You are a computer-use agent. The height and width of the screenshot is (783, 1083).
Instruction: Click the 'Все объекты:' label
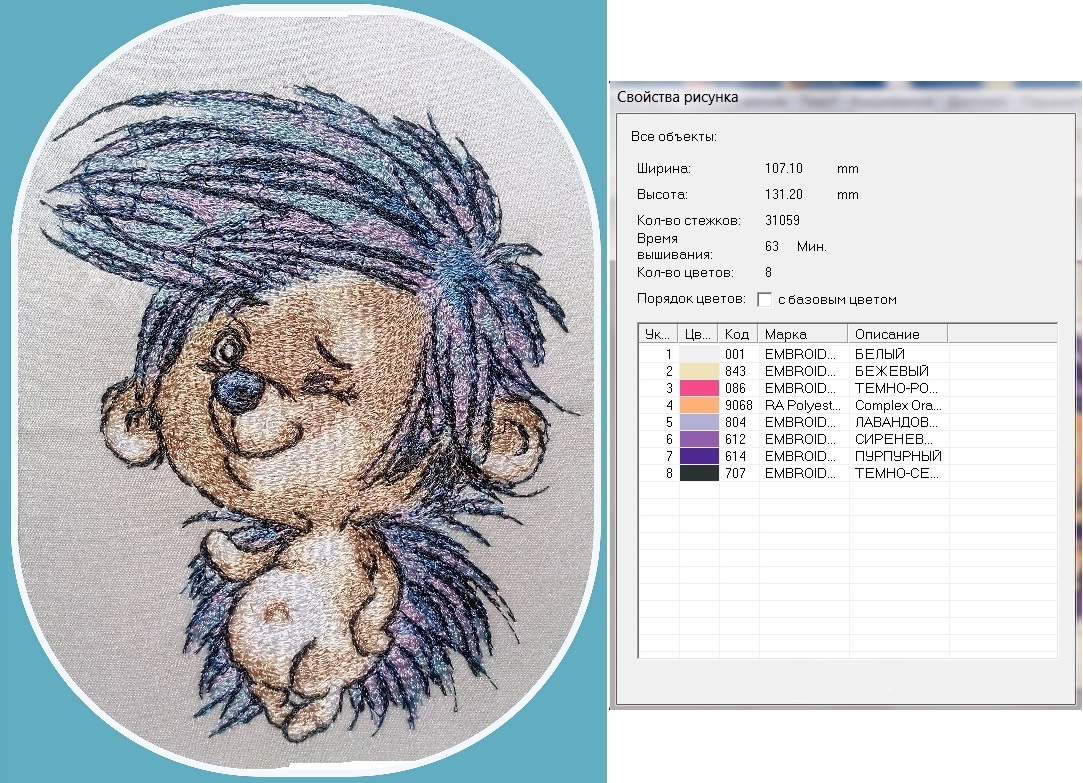pyautogui.click(x=673, y=137)
